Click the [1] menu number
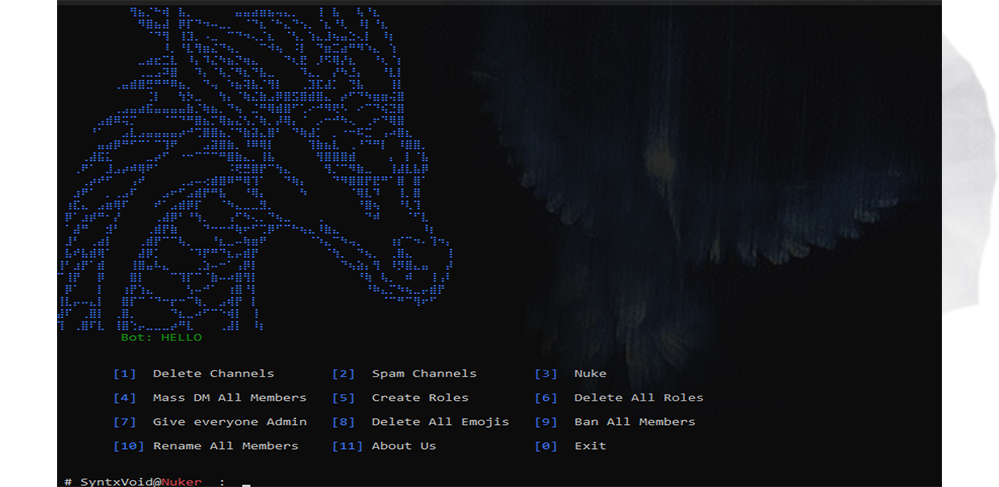The height and width of the screenshot is (487, 999). tap(125, 374)
